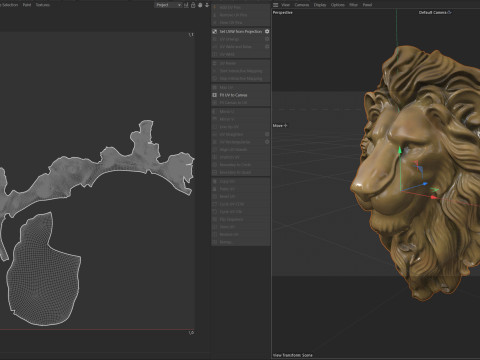Click the blue Z axis arrow handle
This screenshot has width=480, height=360.
(425, 184)
